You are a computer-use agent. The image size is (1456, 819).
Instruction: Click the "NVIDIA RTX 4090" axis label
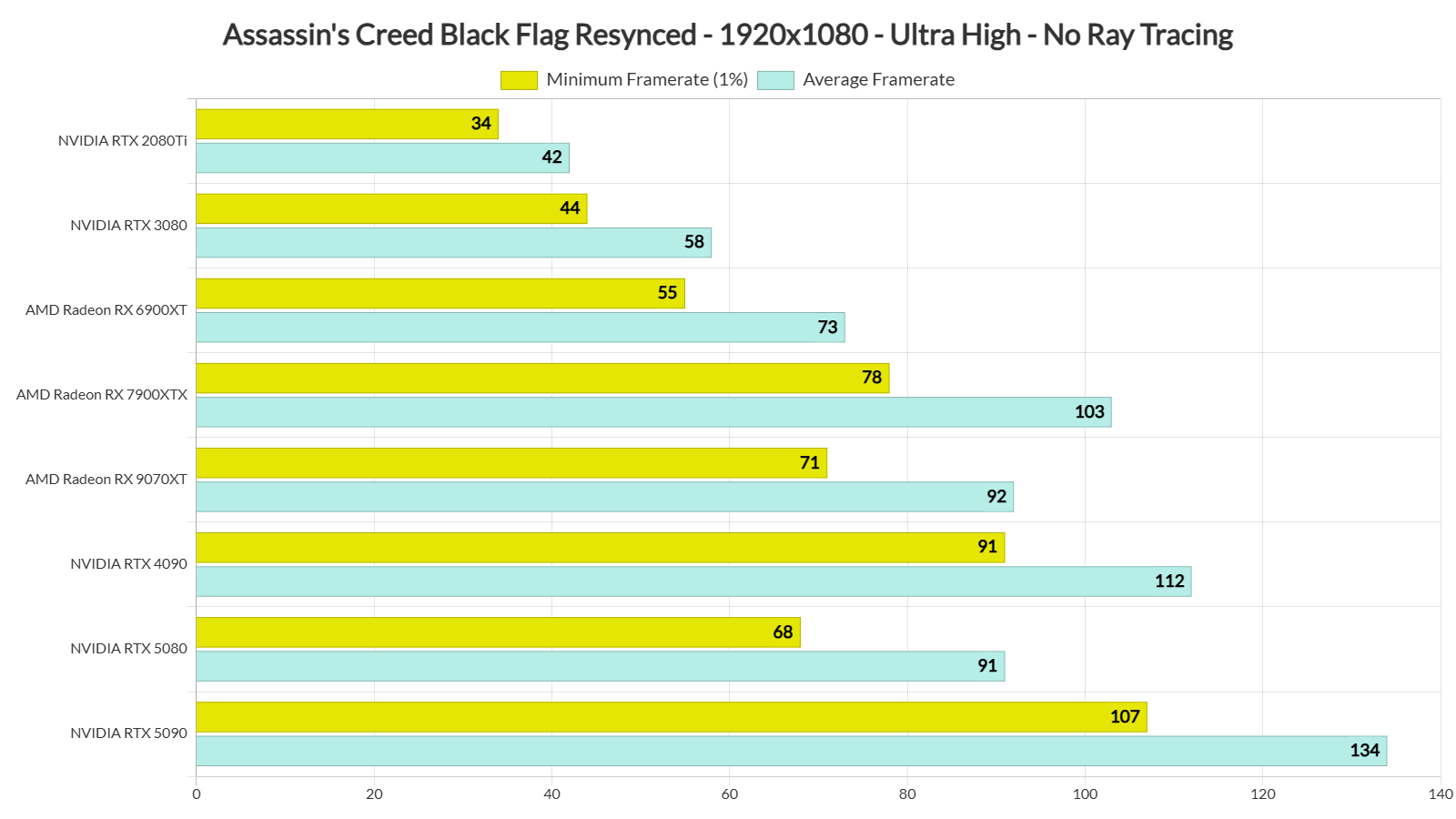tap(129, 563)
